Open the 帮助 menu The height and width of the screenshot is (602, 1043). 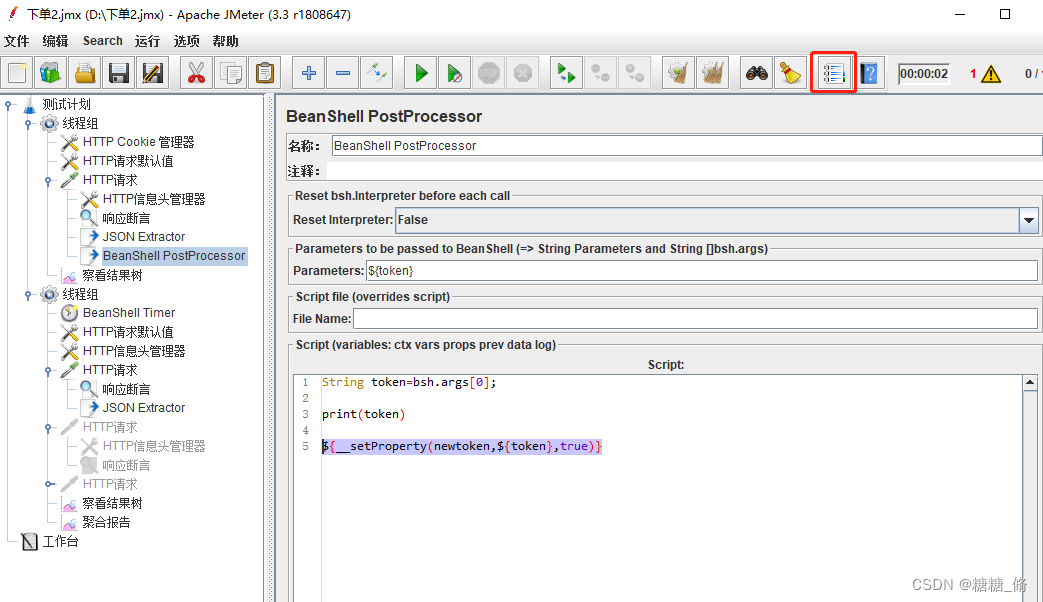click(225, 41)
